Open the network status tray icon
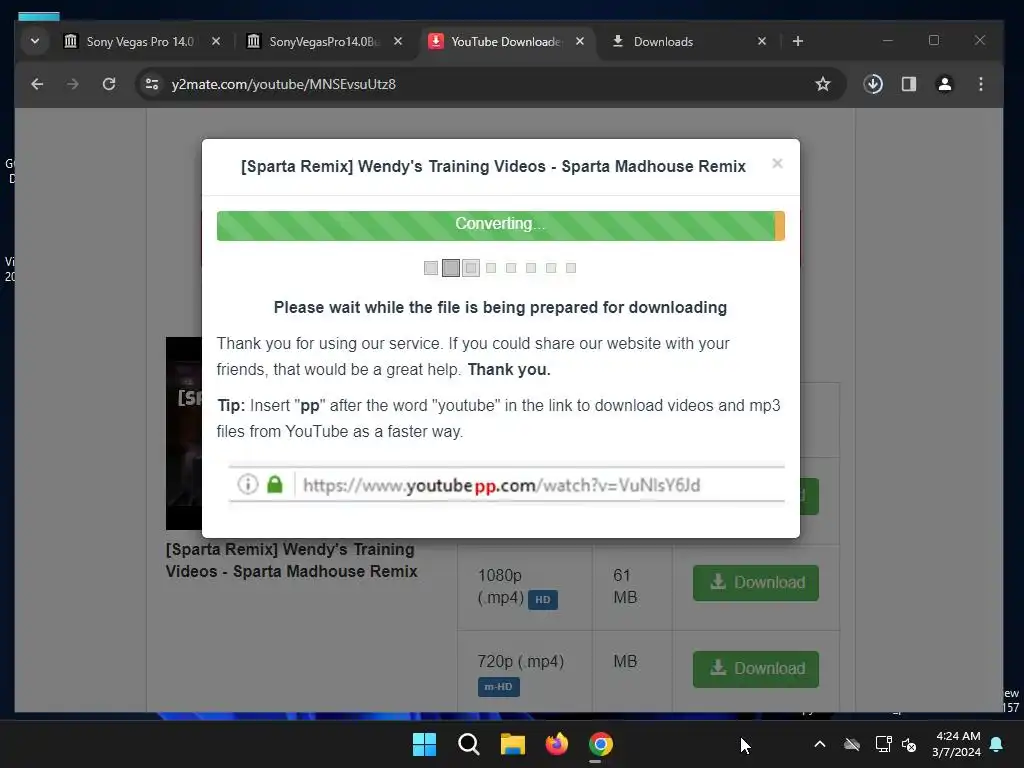Image resolution: width=1024 pixels, height=768 pixels. click(883, 744)
